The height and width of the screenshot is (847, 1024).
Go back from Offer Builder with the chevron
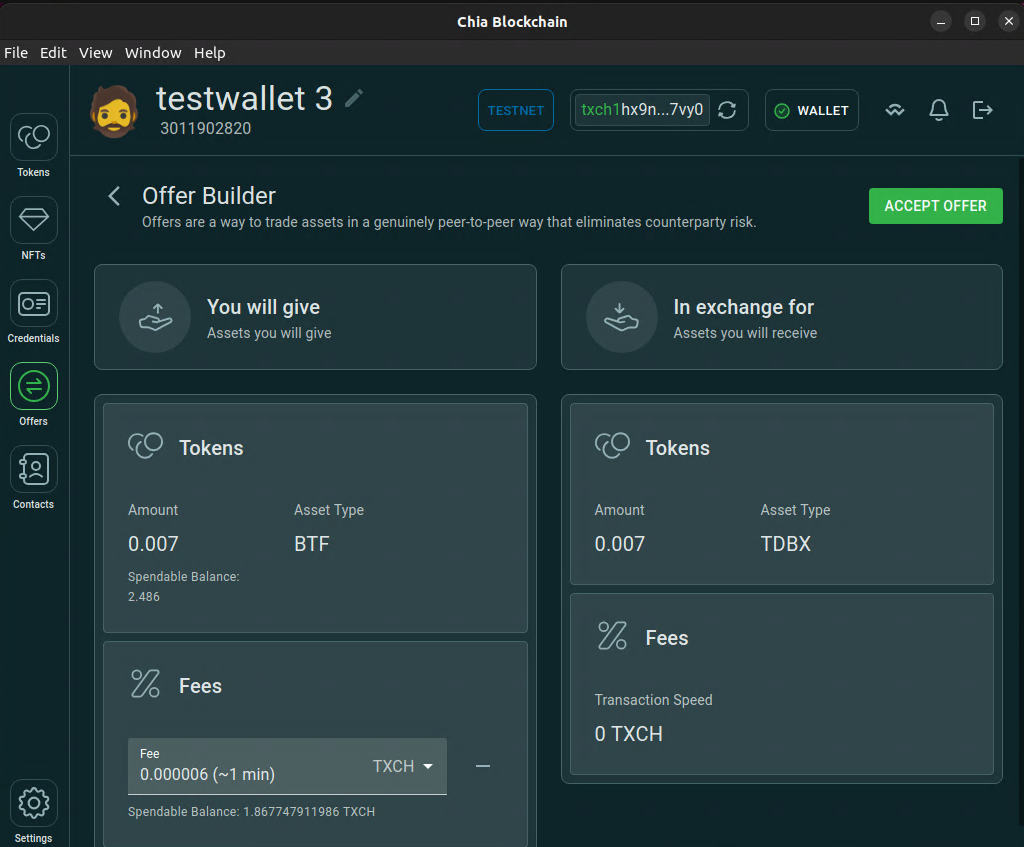(x=113, y=196)
